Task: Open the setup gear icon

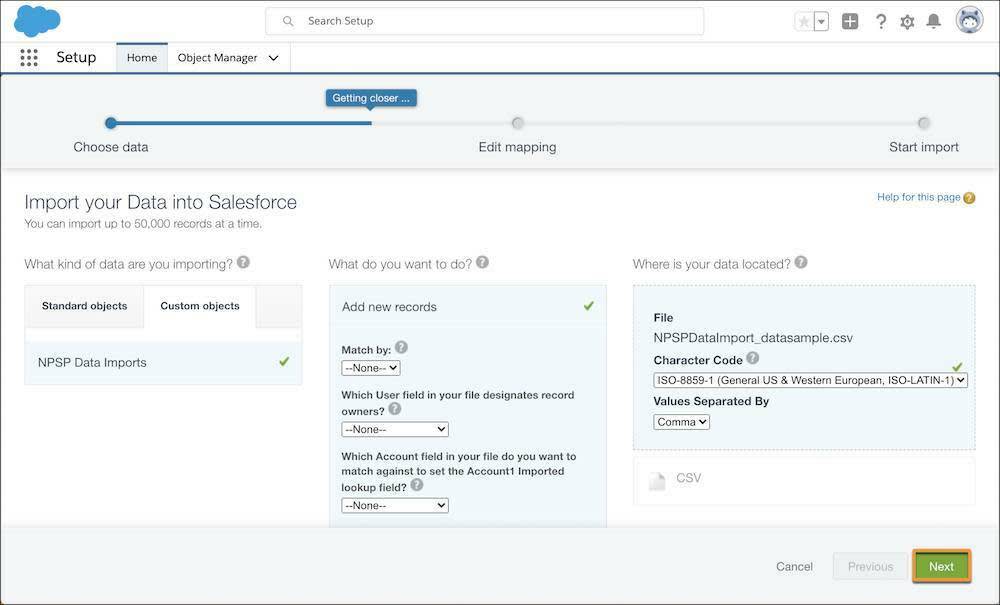Action: click(x=907, y=22)
